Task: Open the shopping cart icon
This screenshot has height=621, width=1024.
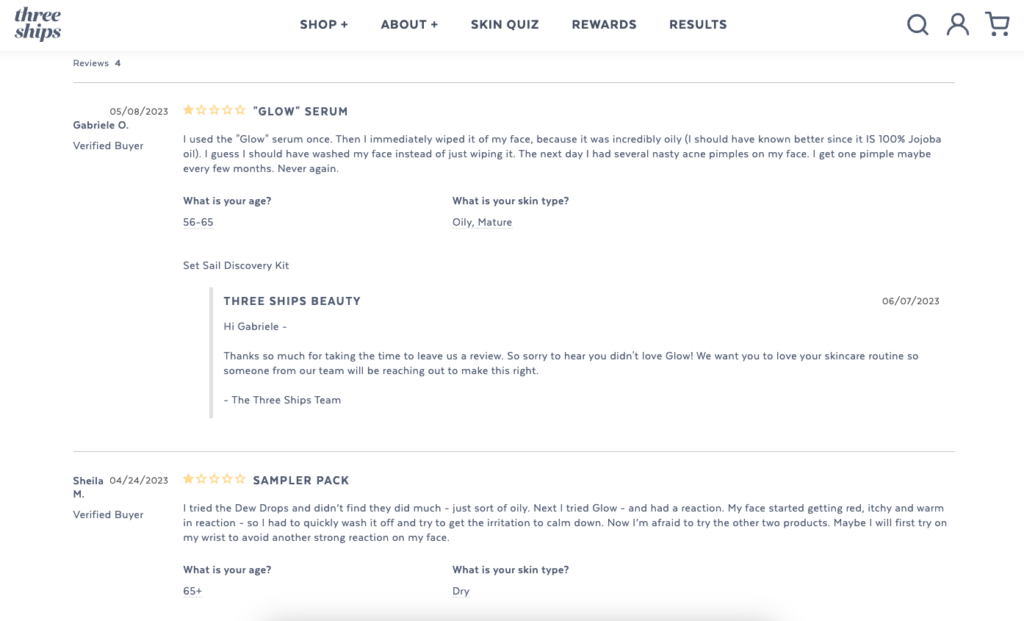Action: (x=997, y=24)
